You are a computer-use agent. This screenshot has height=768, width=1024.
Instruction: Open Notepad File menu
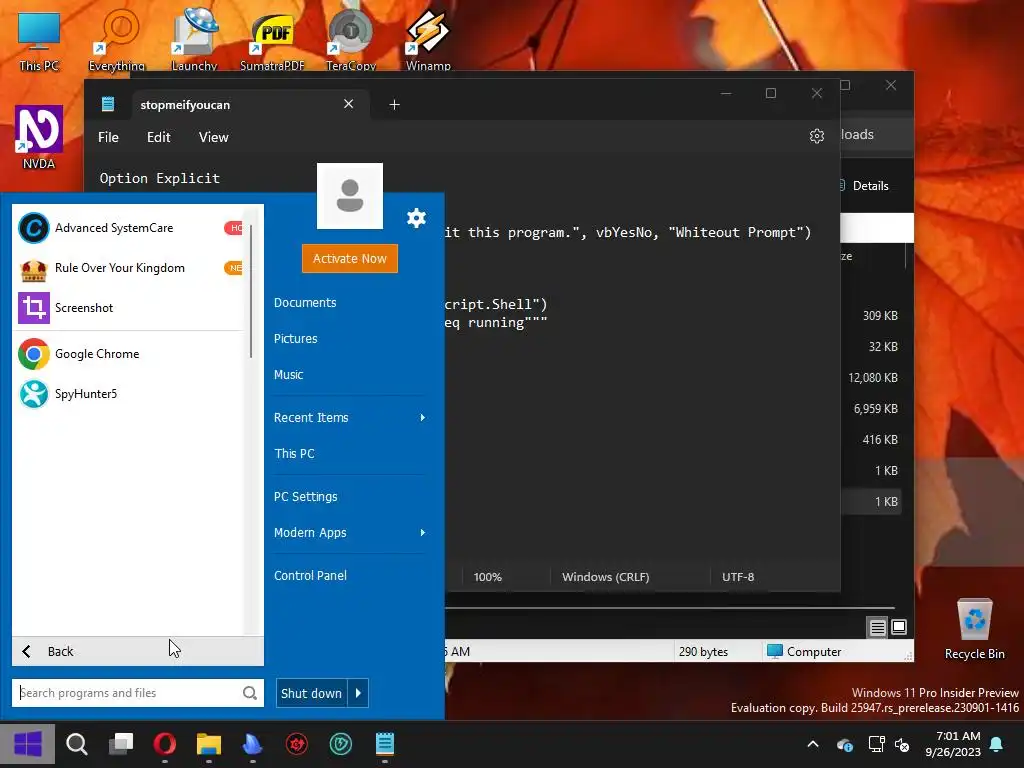(108, 137)
